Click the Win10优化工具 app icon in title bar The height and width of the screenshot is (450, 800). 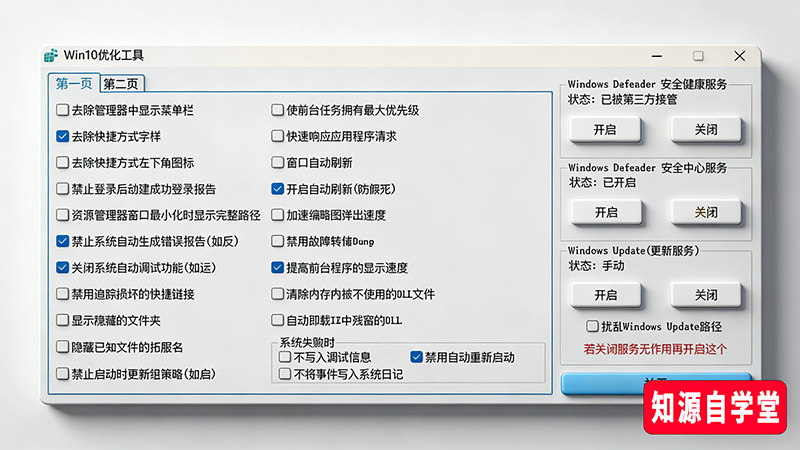coord(51,55)
